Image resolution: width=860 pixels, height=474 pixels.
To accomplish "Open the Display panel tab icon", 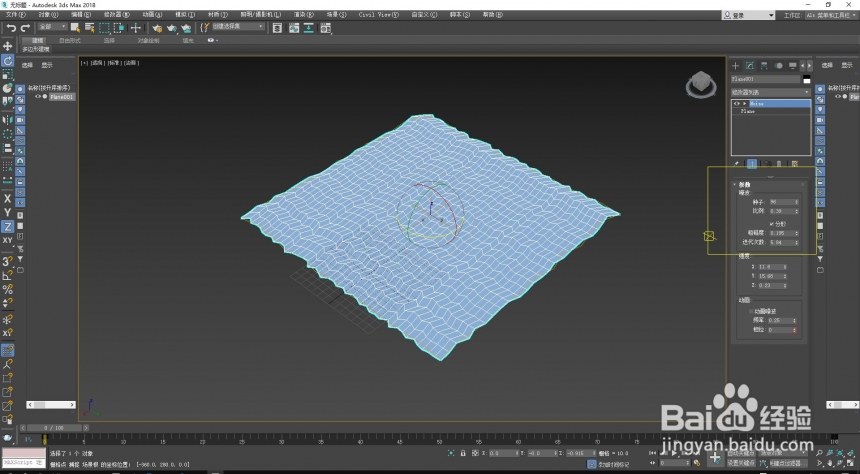I will coord(793,66).
